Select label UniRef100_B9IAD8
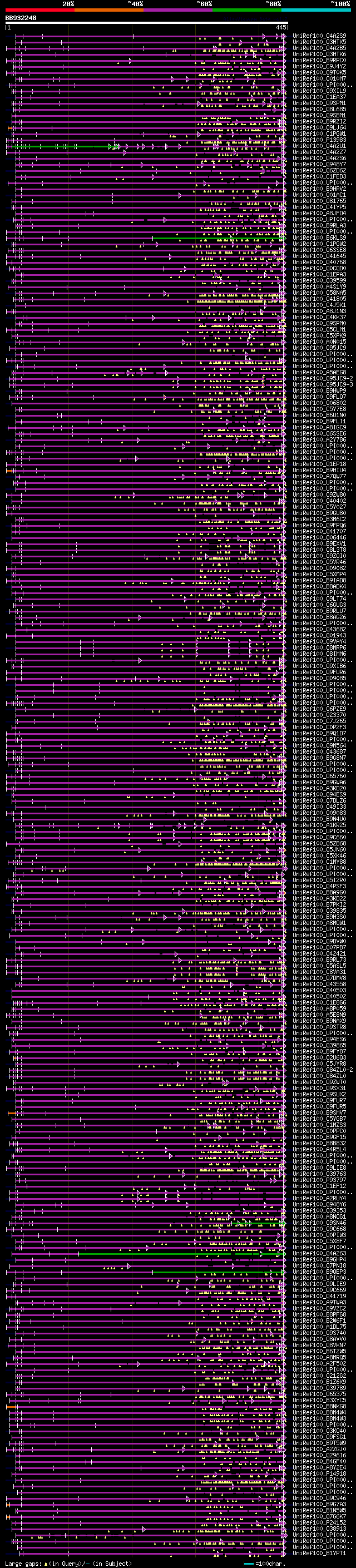 [x=319, y=580]
